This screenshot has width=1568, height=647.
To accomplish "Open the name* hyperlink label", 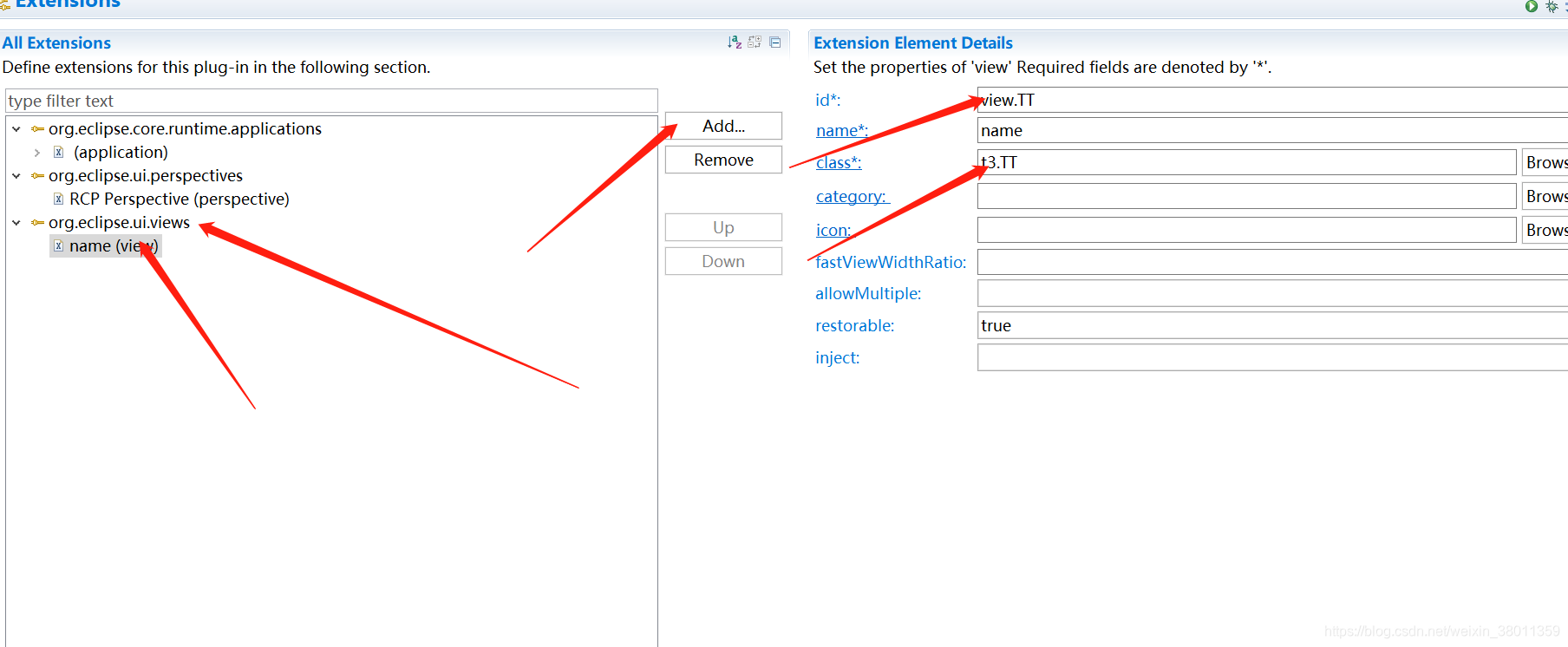I will coord(842,130).
